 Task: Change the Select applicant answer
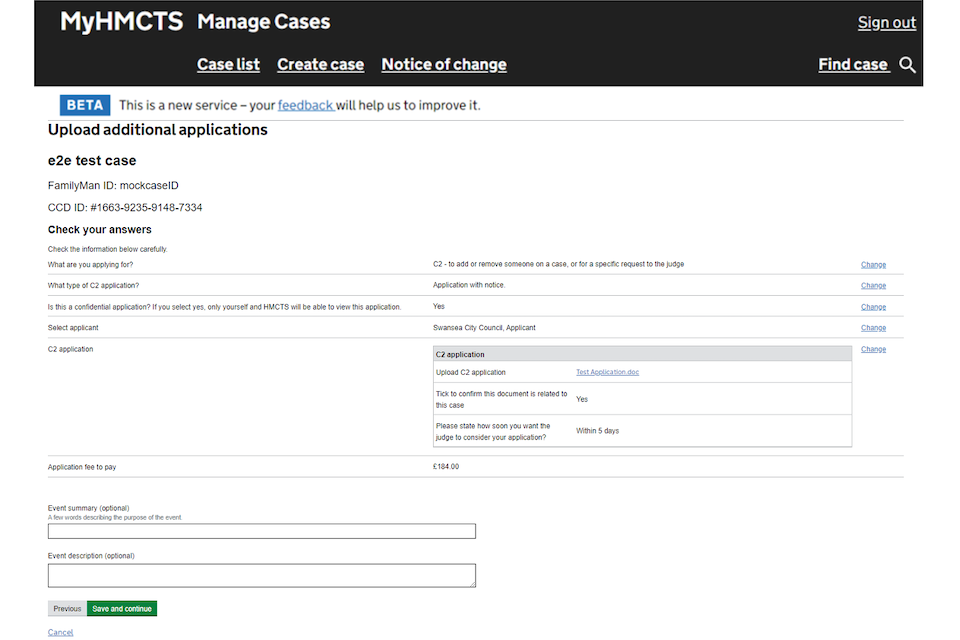[873, 328]
